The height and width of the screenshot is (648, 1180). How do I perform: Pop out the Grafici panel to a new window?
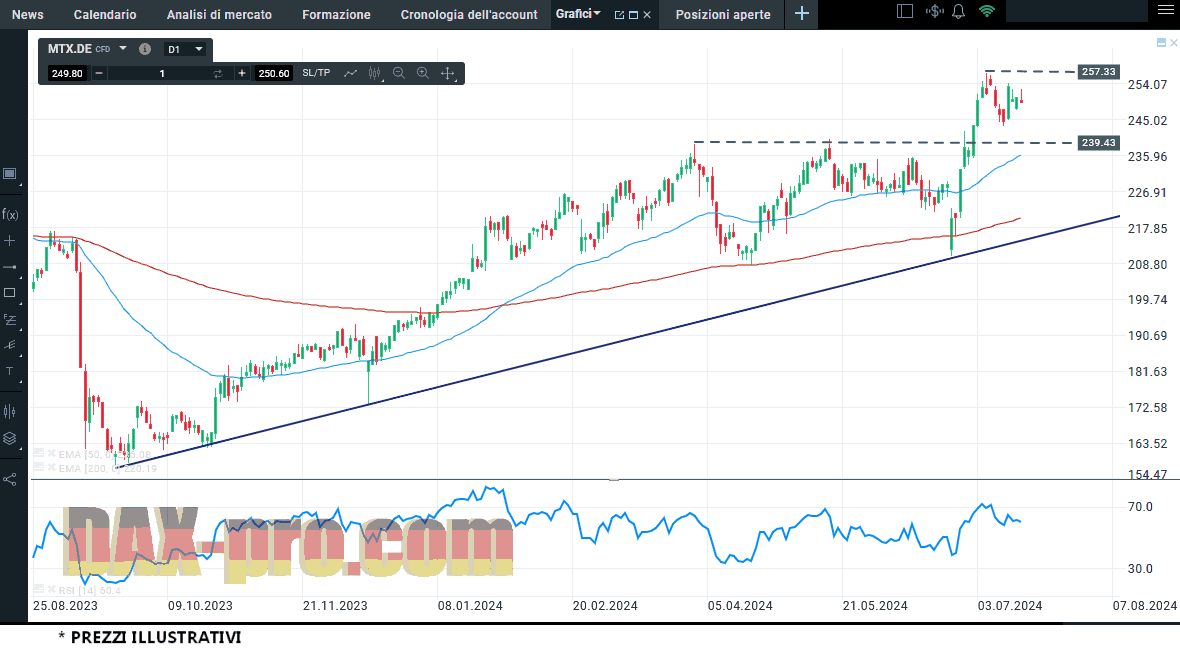pos(619,15)
